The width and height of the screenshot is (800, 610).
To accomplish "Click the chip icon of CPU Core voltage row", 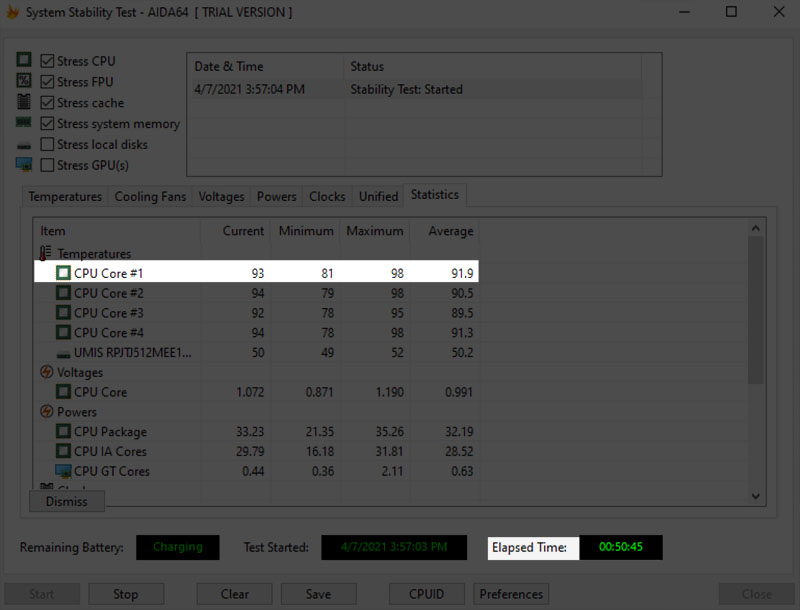I will [x=63, y=392].
